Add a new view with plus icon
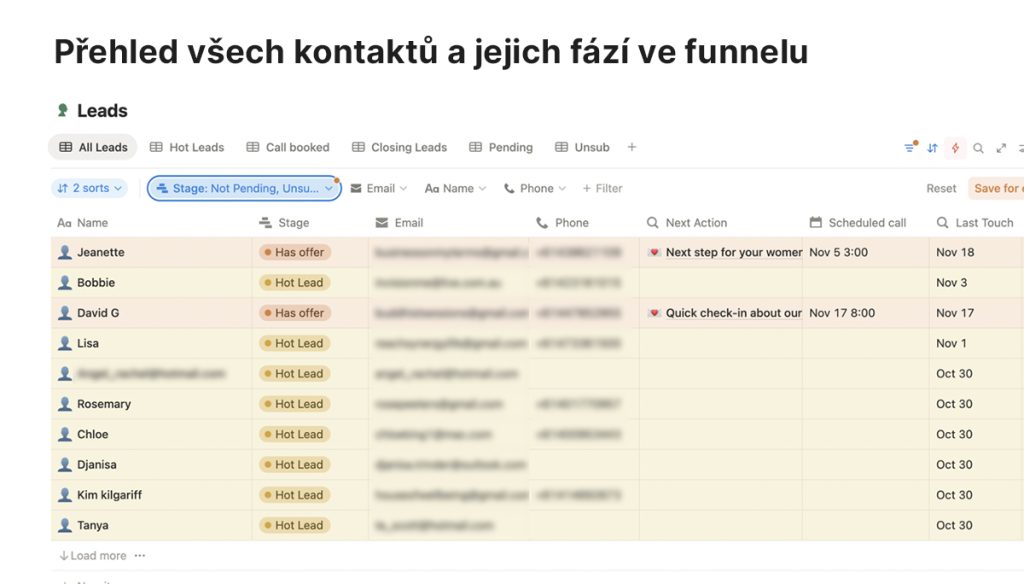 pyautogui.click(x=631, y=147)
